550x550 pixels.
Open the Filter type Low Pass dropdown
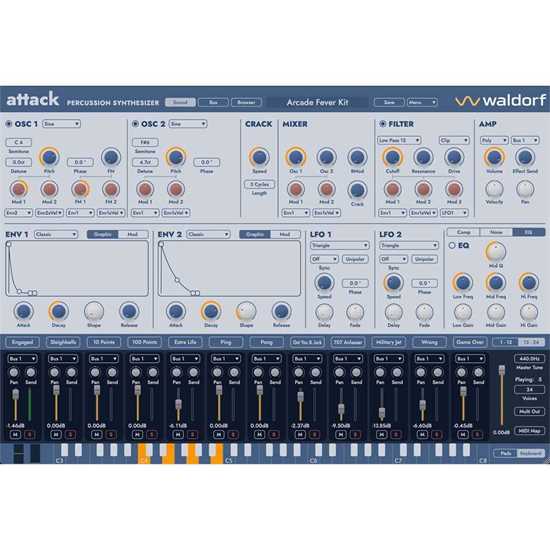[399, 140]
